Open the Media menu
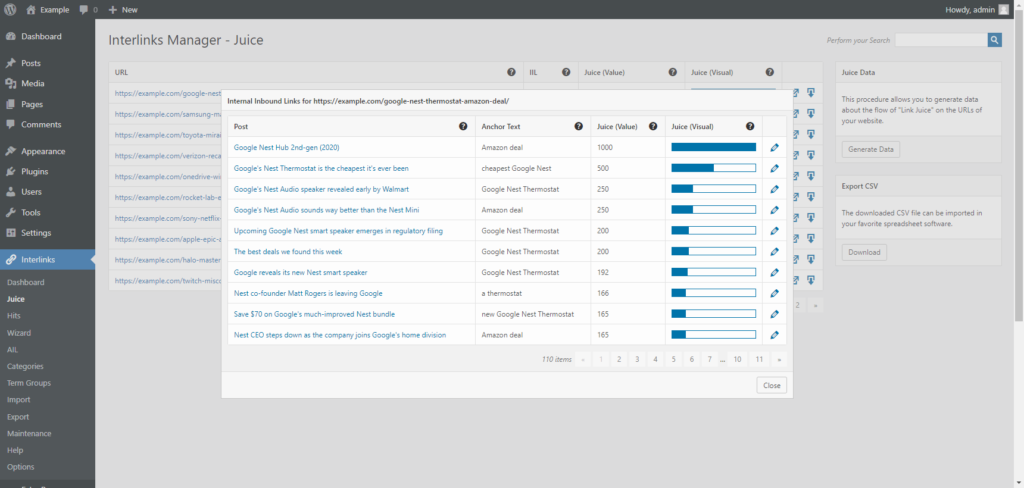Screen dimensions: 1024x488 coord(33,84)
